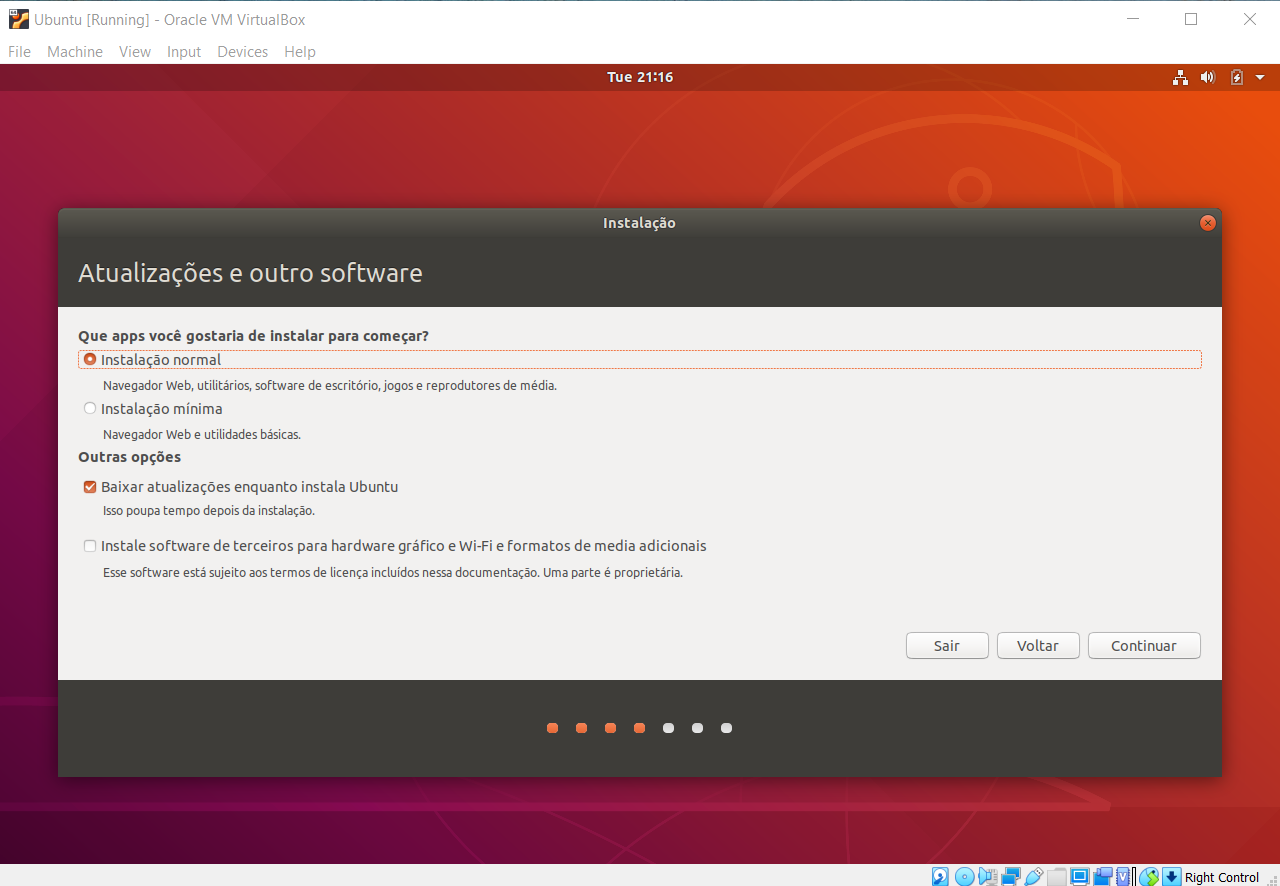The width and height of the screenshot is (1280, 886).
Task: Select the Instalação mínima radio button
Action: tap(90, 408)
